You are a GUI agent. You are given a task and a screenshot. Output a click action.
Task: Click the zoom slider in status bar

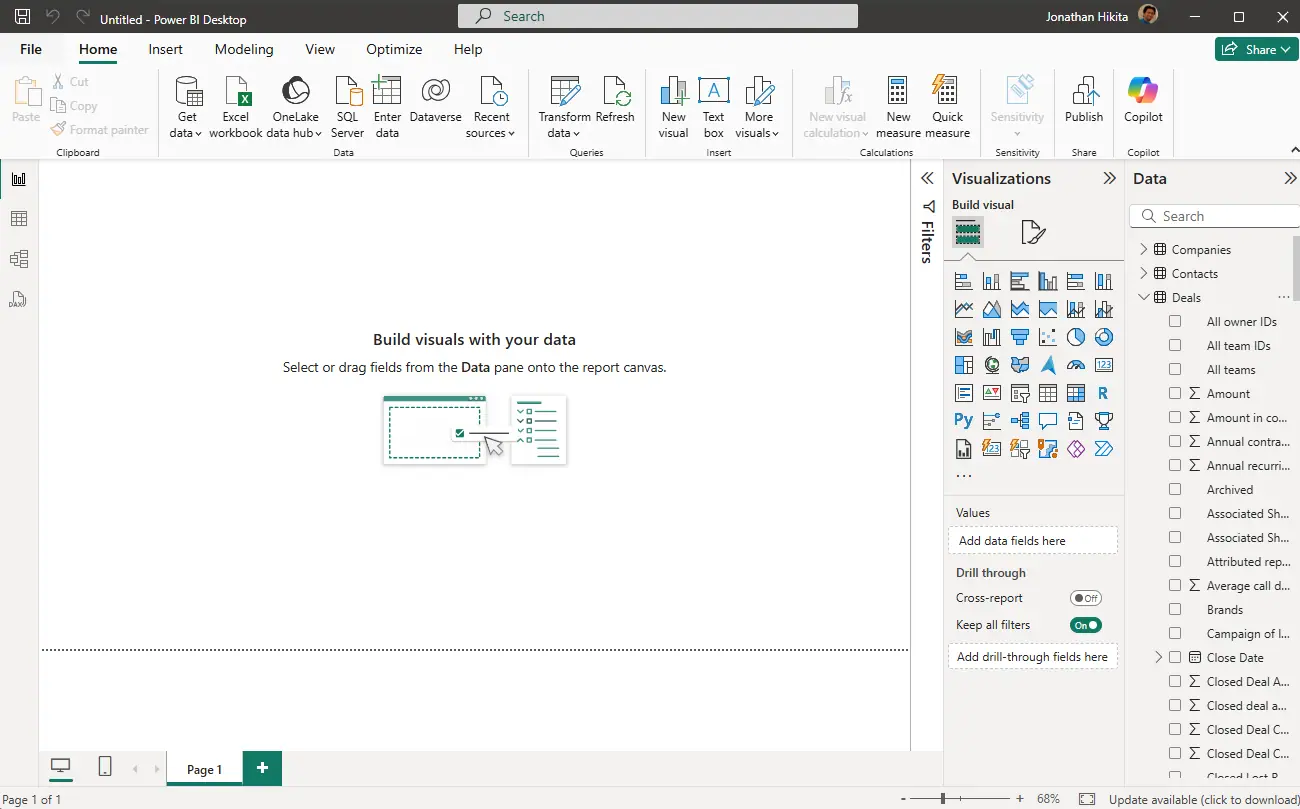(943, 799)
